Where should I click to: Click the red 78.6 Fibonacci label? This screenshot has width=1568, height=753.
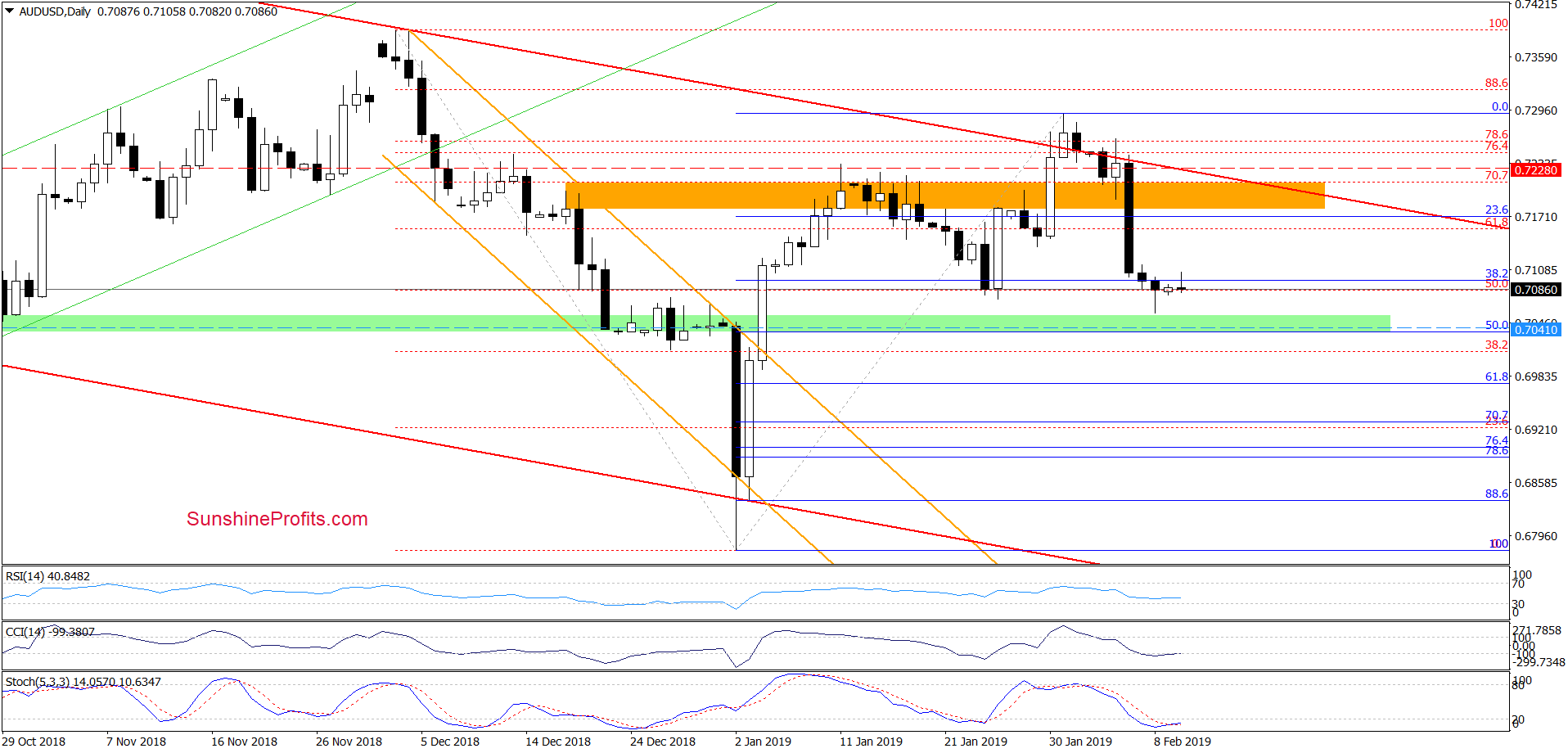coord(1496,134)
